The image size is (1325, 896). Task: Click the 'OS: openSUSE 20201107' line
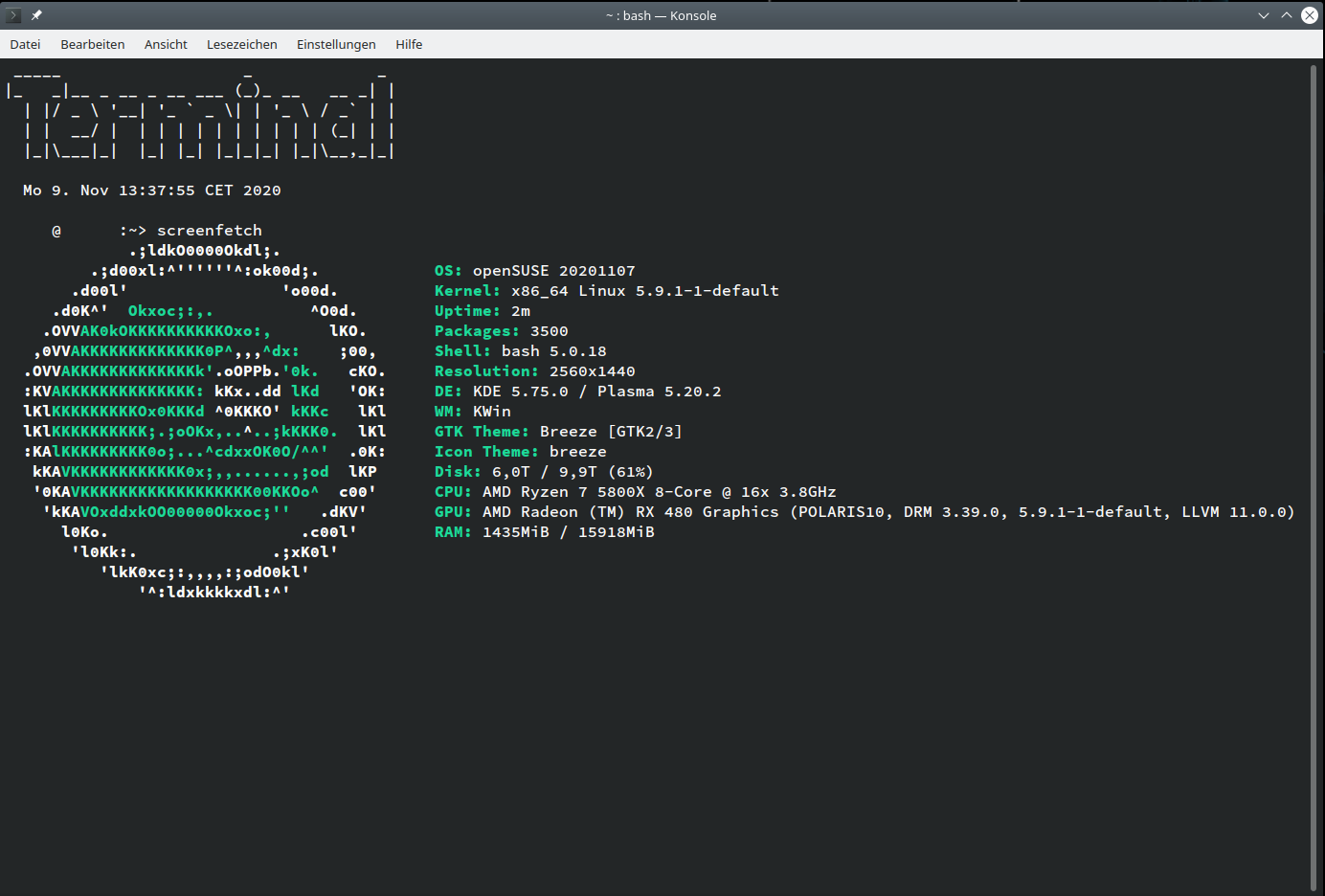[x=535, y=271]
